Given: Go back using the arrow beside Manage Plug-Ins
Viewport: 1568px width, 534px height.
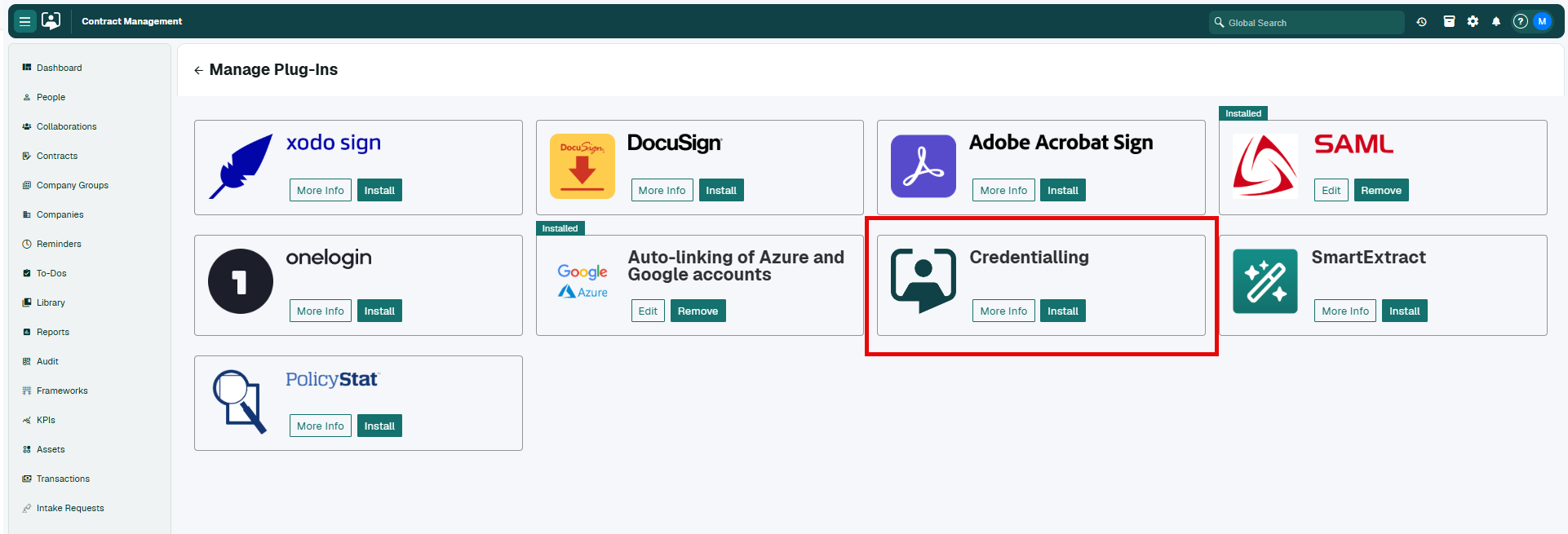Looking at the screenshot, I should click(x=198, y=71).
